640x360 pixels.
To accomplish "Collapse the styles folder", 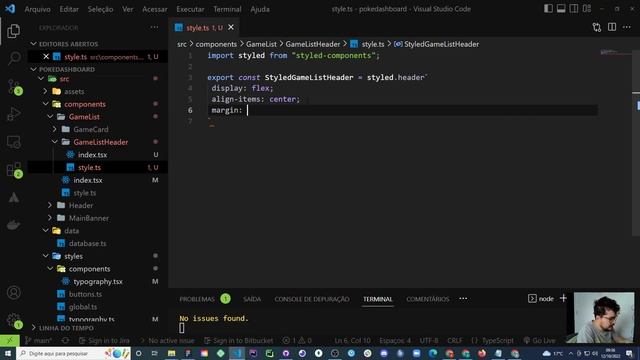I will [x=45, y=256].
